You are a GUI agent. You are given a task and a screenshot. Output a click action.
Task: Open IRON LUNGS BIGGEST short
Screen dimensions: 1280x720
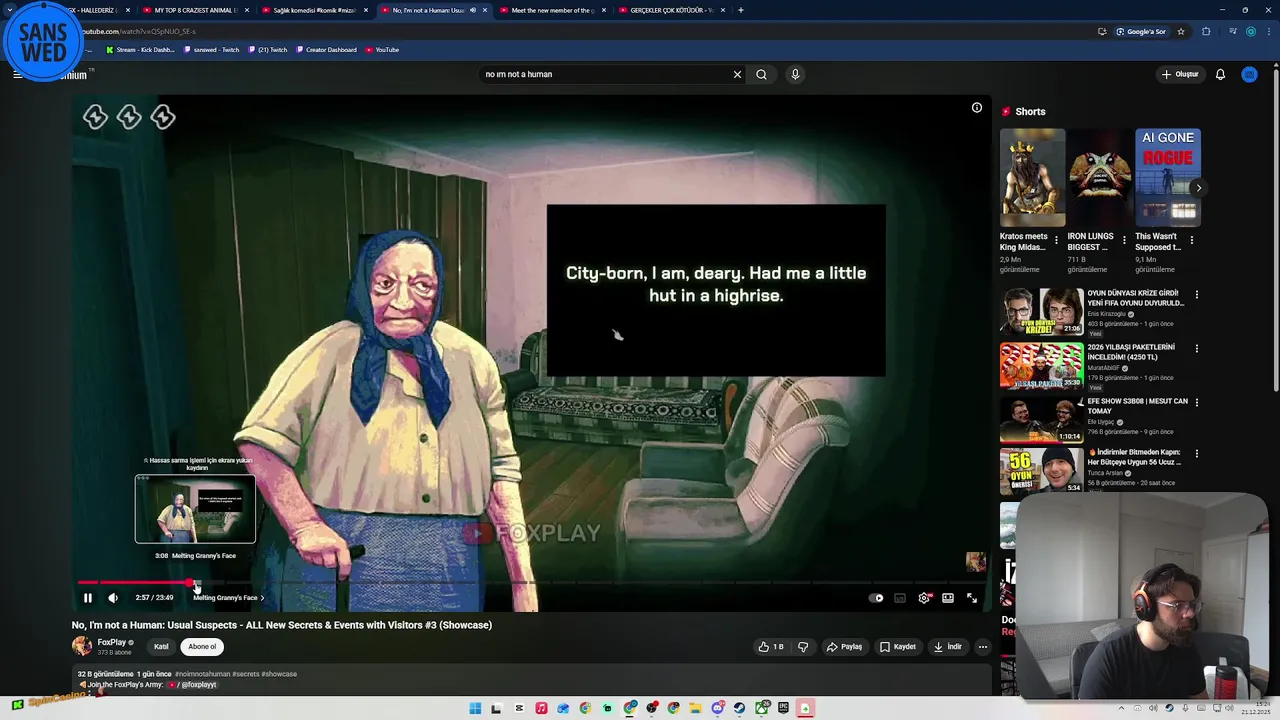pyautogui.click(x=1100, y=177)
